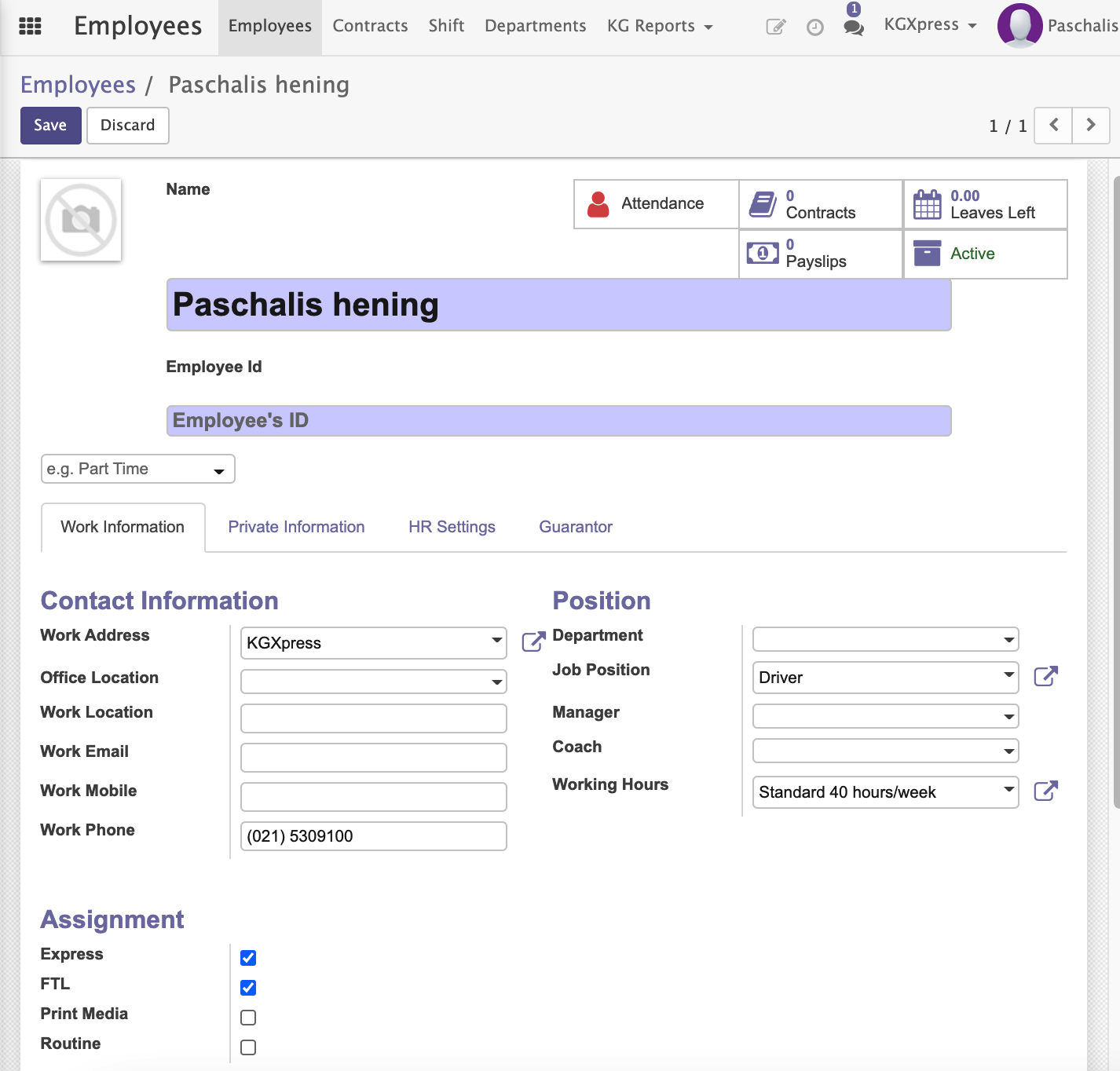1120x1071 pixels.
Task: Open the Employees menu item
Action: 270,27
